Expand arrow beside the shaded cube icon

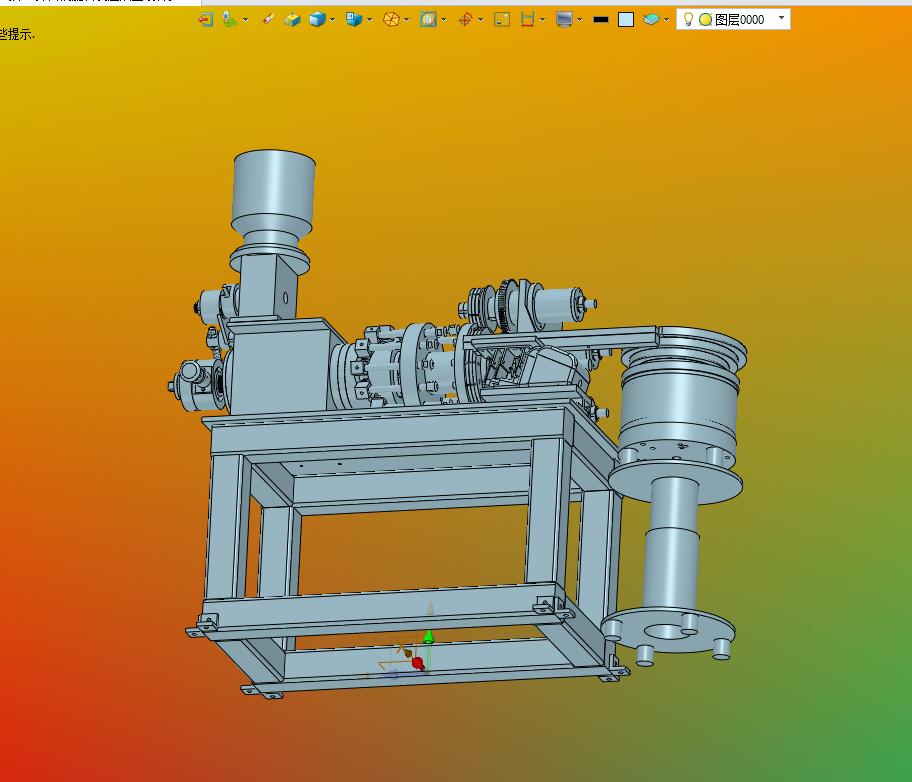point(333,19)
